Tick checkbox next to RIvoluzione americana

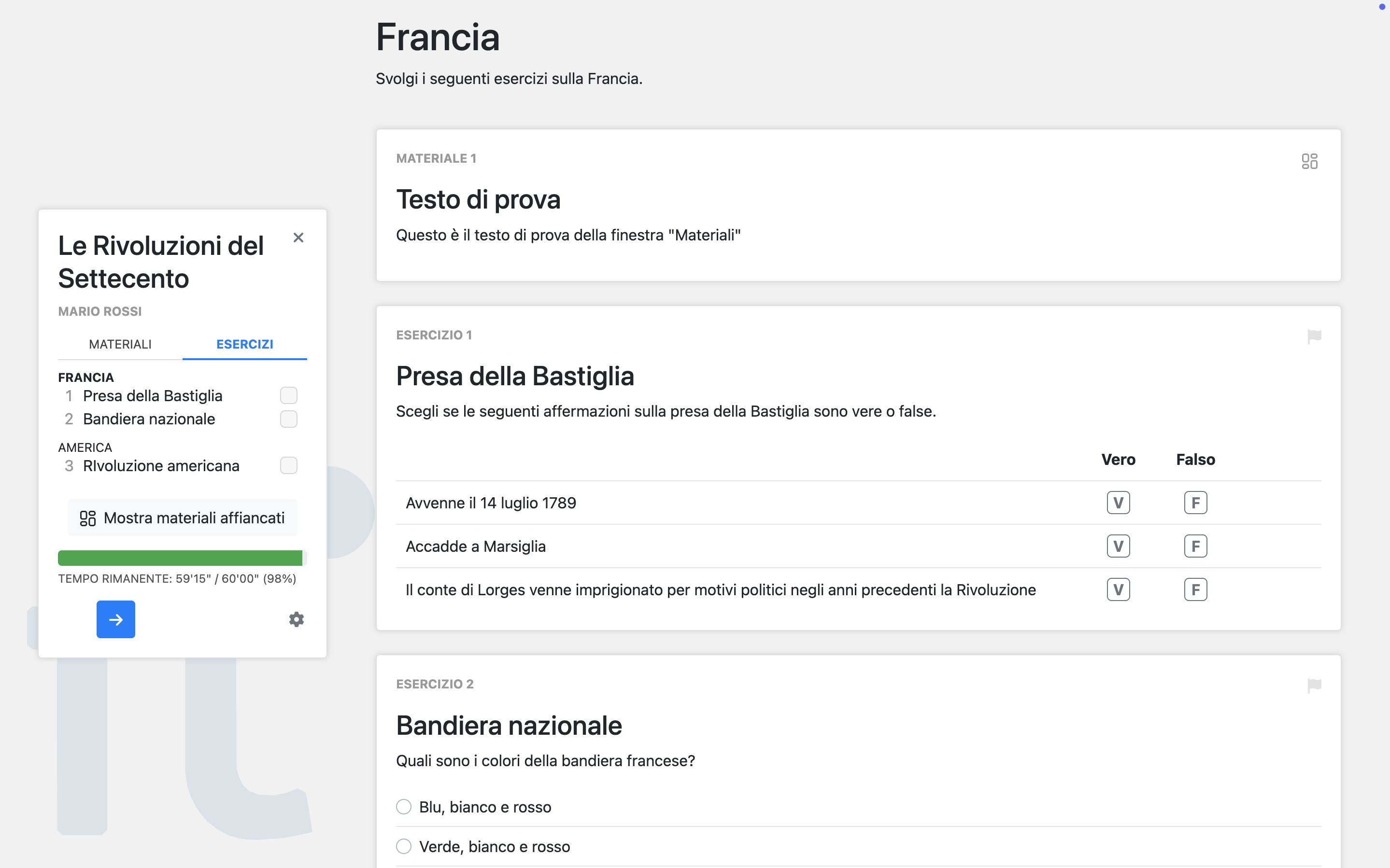click(x=288, y=465)
